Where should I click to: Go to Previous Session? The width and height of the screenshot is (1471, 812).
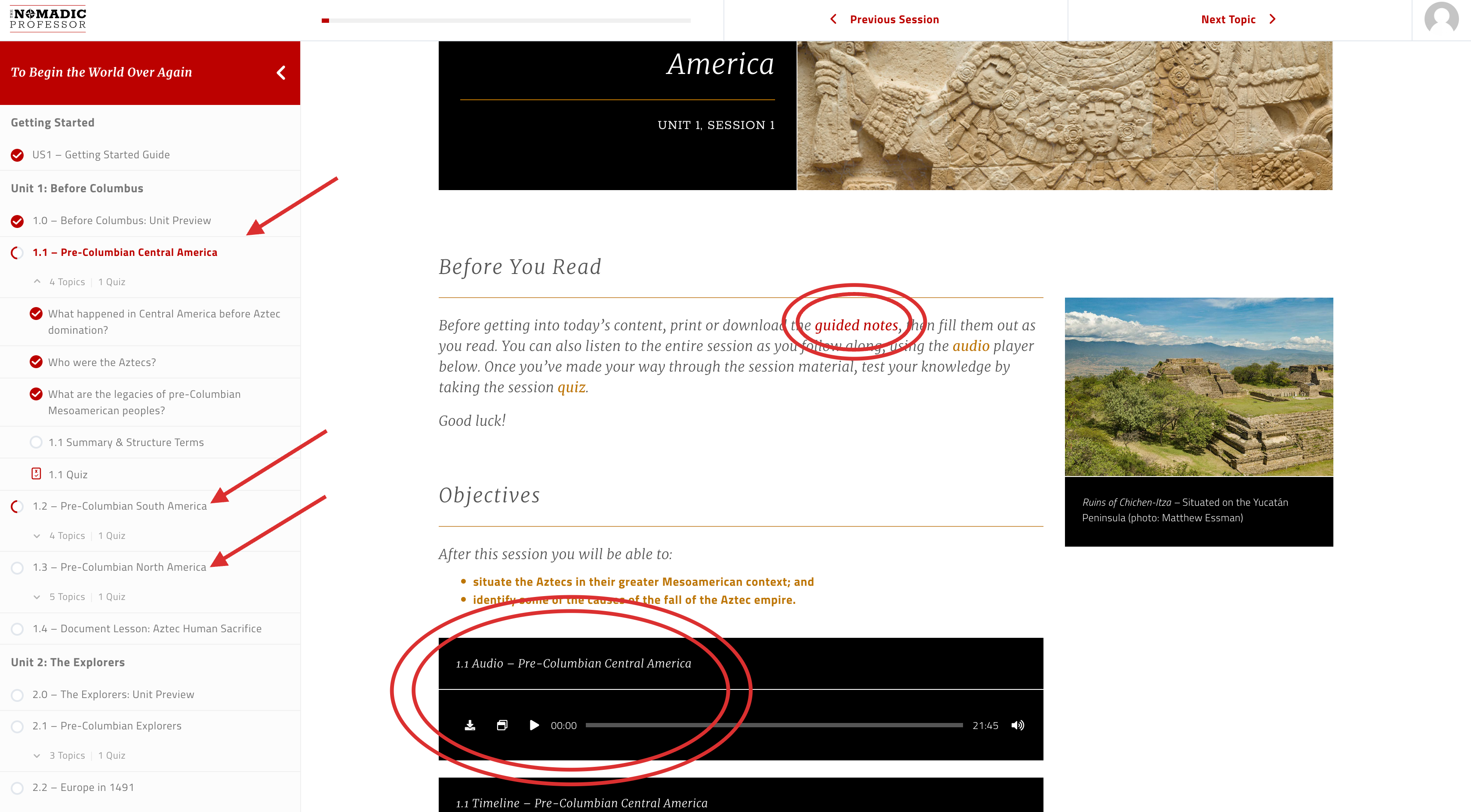coord(894,19)
